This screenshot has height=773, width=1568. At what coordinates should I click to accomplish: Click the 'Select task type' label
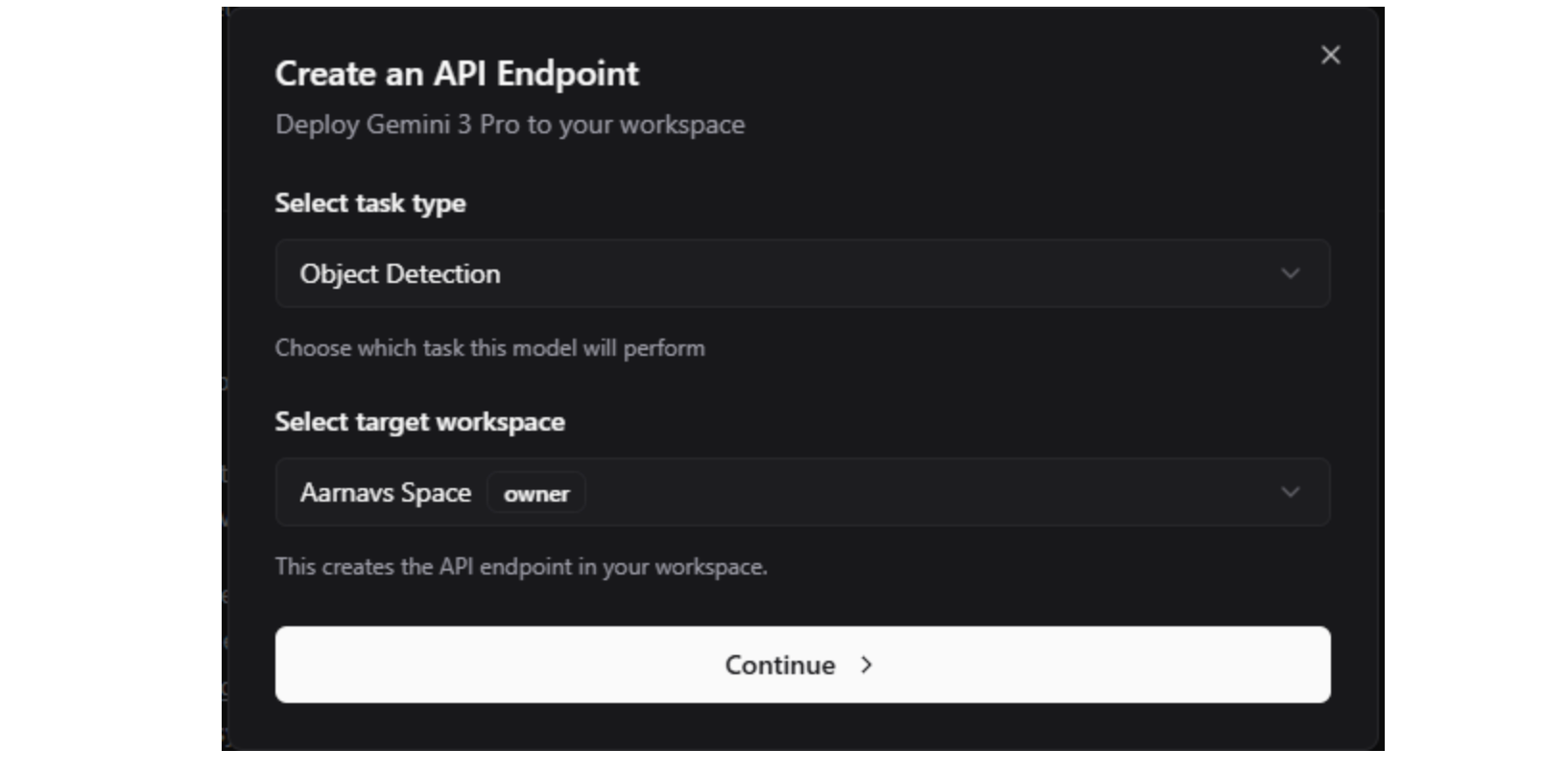(x=370, y=203)
